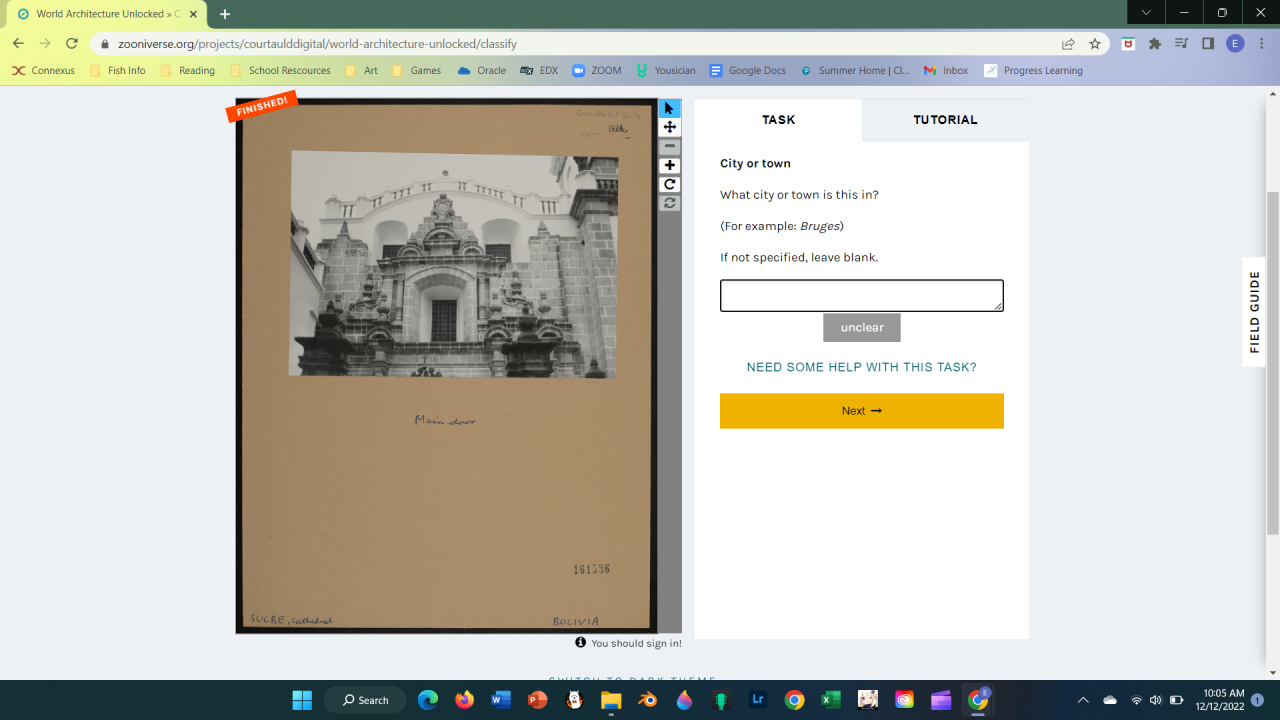Zoom in on the subject image
The width and height of the screenshot is (1280, 720).
670,165
